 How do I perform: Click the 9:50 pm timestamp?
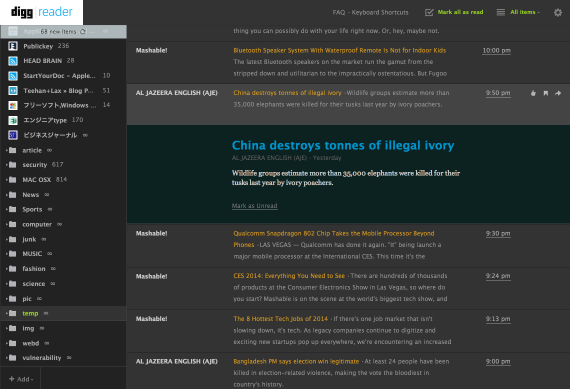pyautogui.click(x=498, y=93)
